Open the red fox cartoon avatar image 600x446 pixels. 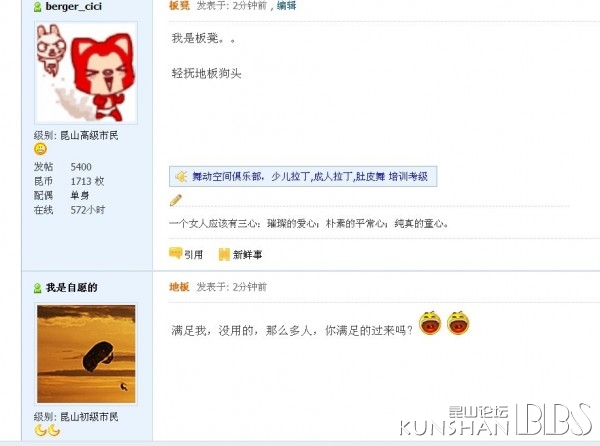(86, 73)
